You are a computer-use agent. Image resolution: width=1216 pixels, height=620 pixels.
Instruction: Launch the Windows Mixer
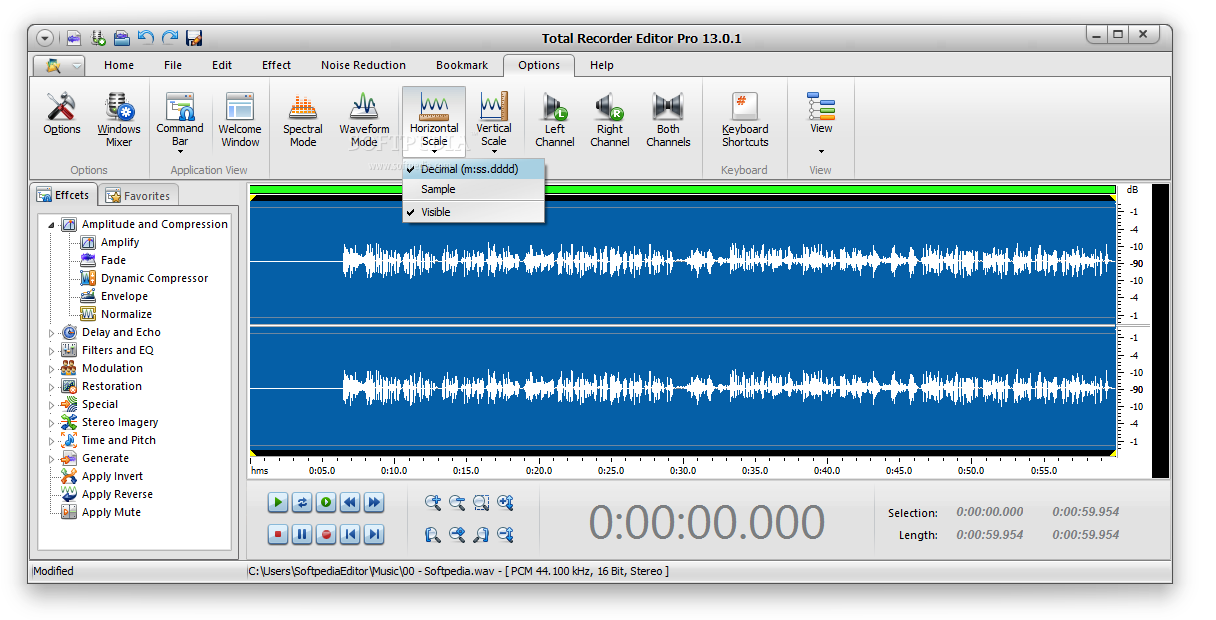(119, 119)
